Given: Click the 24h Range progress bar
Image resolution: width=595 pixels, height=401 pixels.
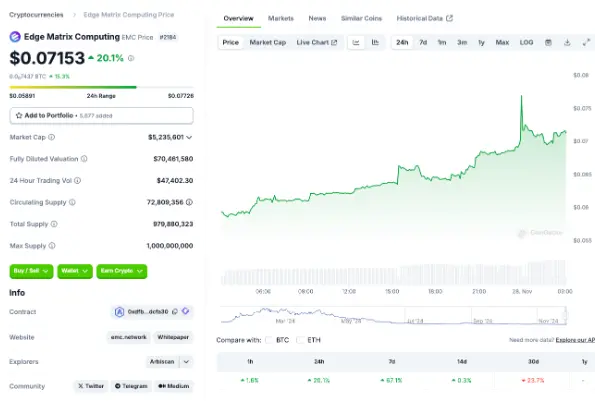Looking at the screenshot, I should point(101,87).
